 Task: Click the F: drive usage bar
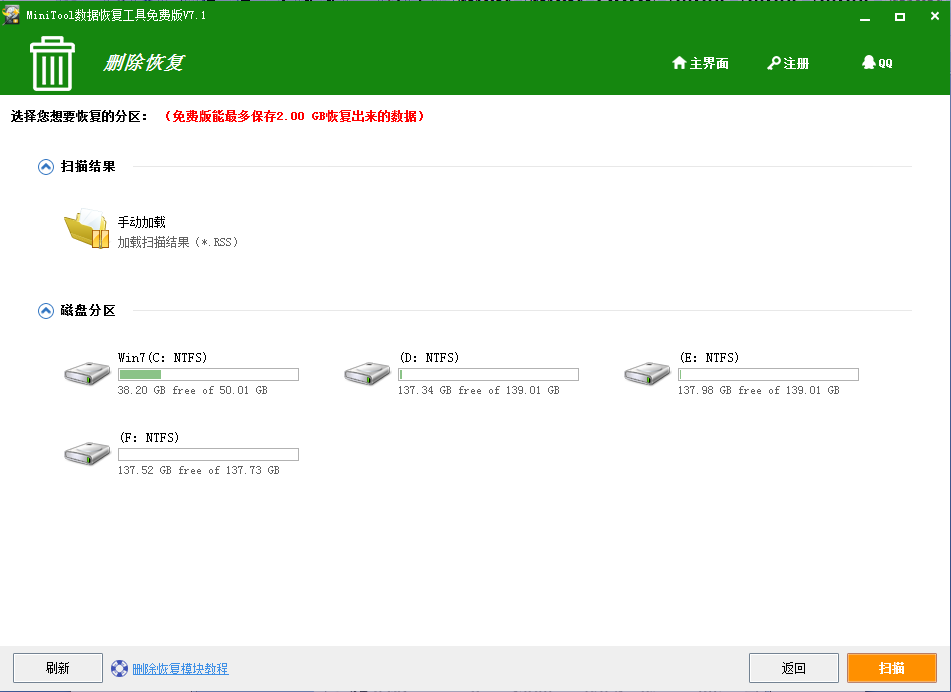[209, 454]
